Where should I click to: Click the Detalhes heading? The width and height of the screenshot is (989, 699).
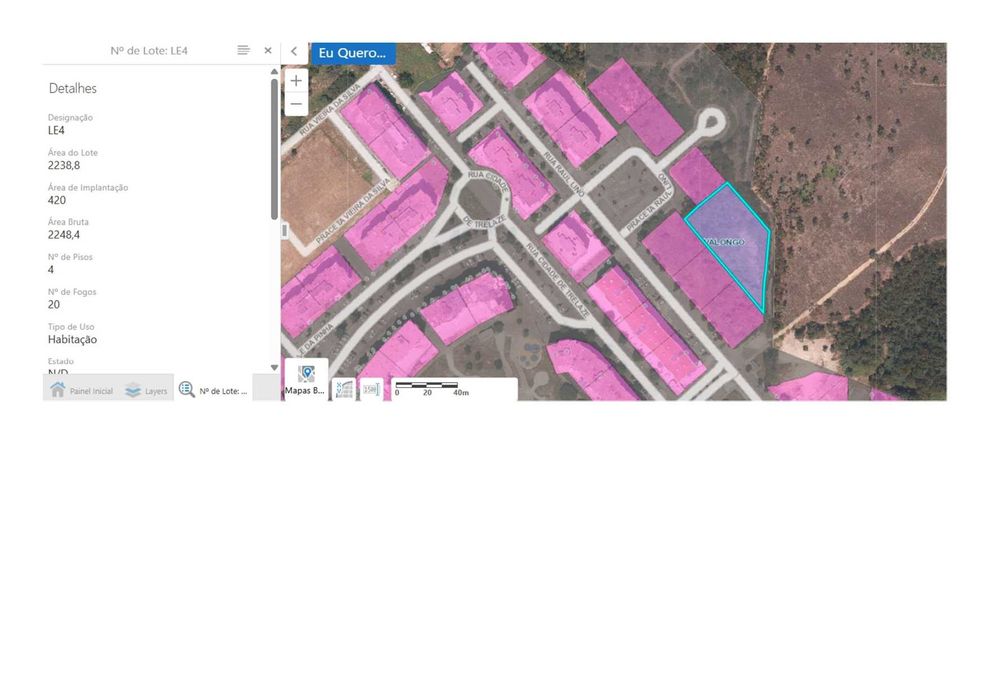pos(73,88)
